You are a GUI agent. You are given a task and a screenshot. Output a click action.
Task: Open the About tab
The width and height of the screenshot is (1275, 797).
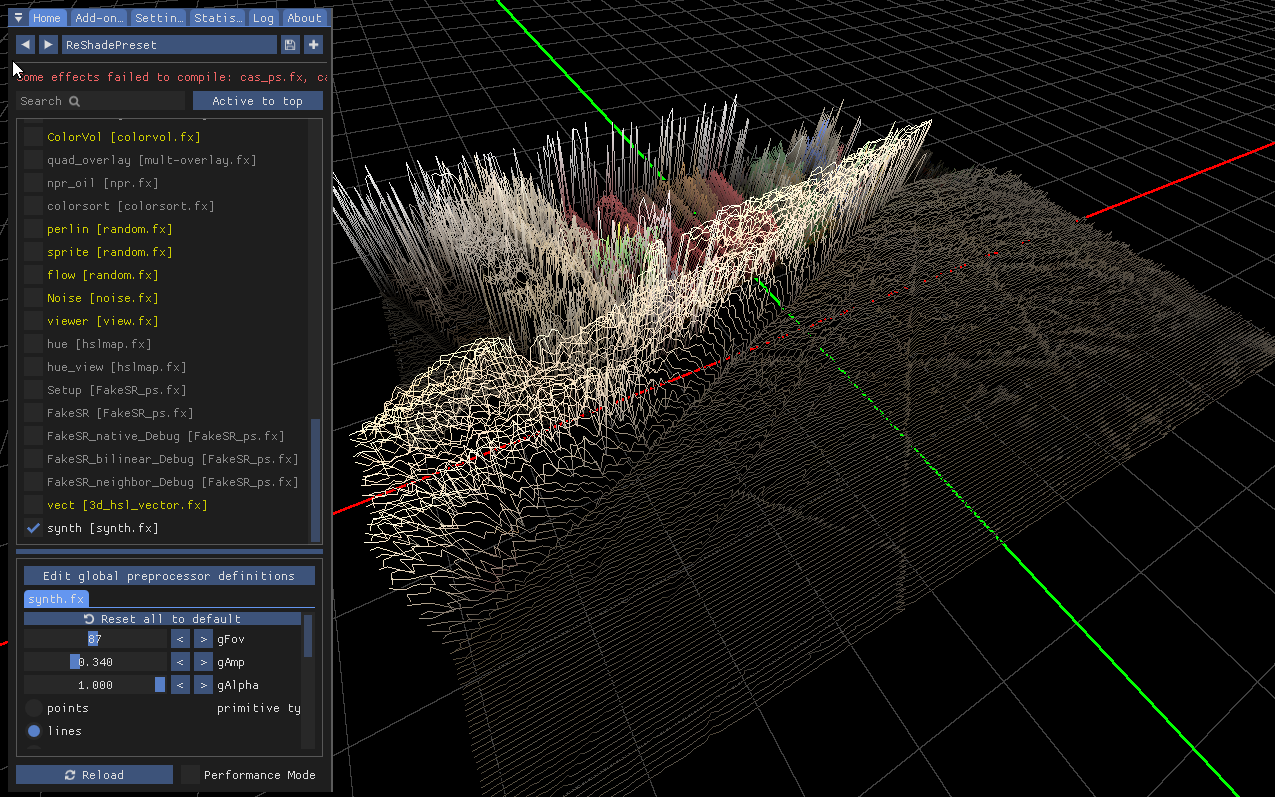click(x=304, y=18)
